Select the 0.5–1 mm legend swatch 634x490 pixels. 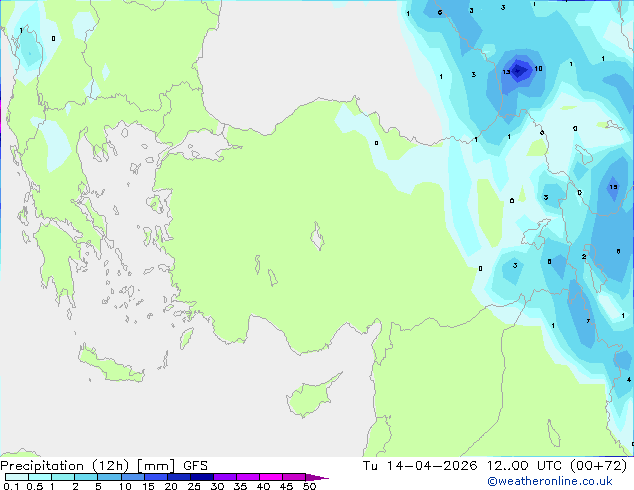click(x=40, y=477)
